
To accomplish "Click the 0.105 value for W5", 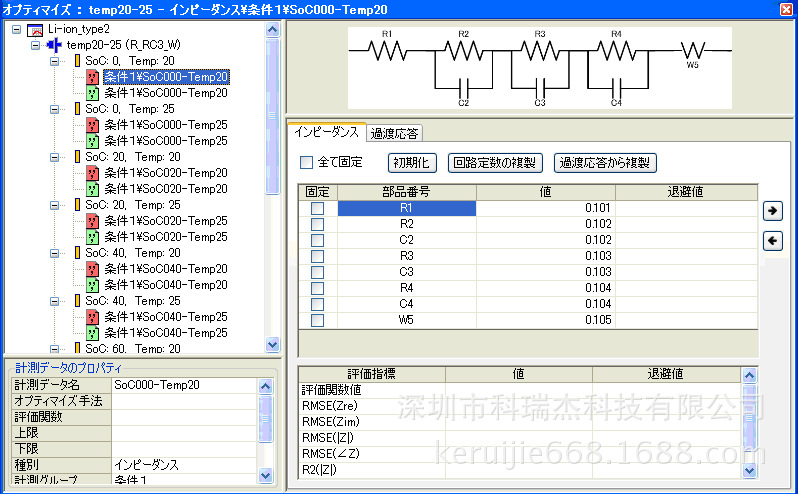I will point(598,320).
